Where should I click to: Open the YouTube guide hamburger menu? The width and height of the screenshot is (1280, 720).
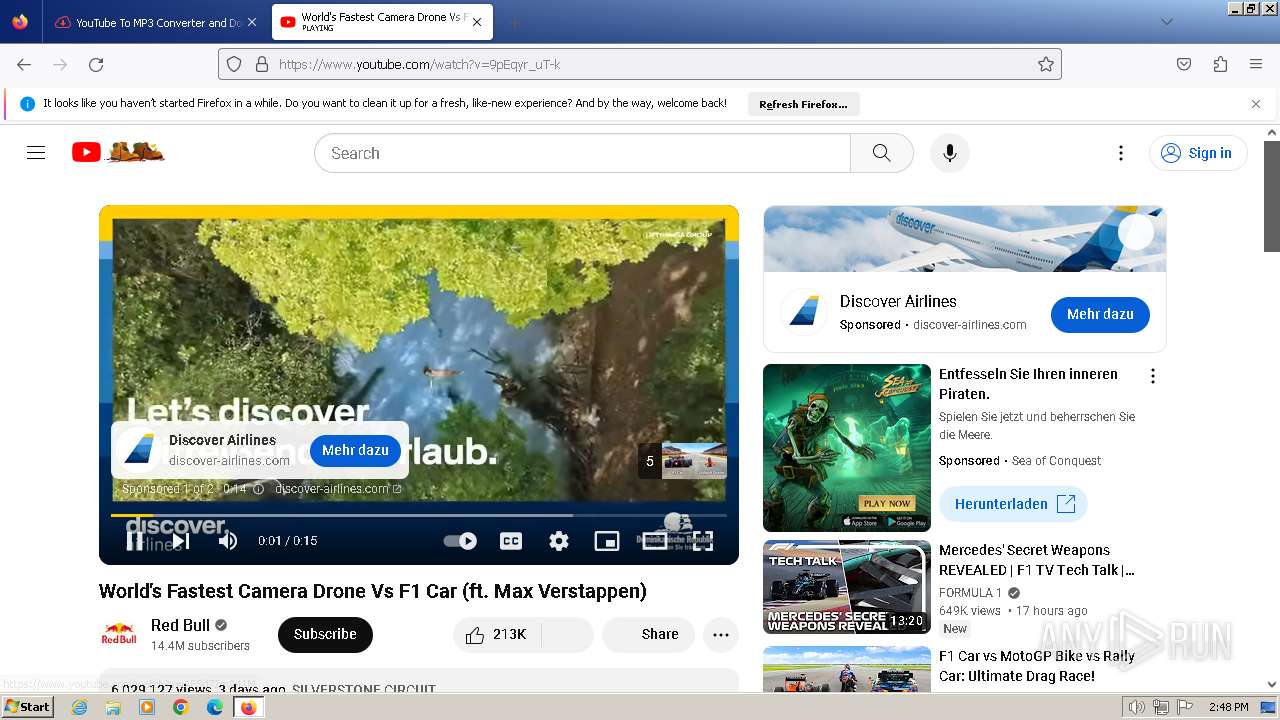coord(36,153)
